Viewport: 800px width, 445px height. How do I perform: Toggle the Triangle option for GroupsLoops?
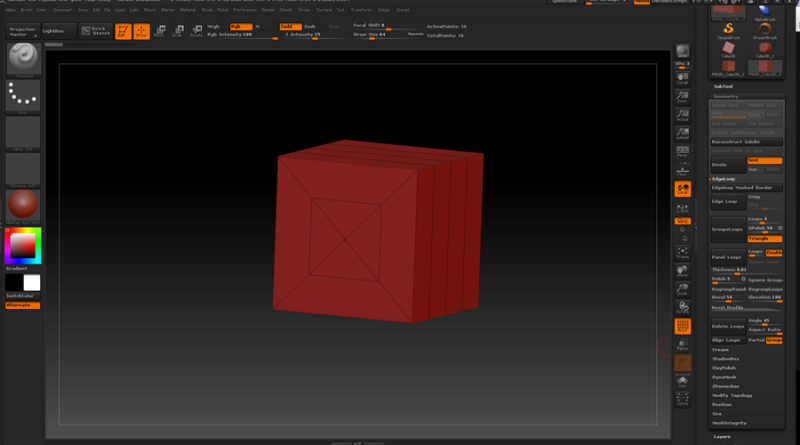pyautogui.click(x=764, y=238)
